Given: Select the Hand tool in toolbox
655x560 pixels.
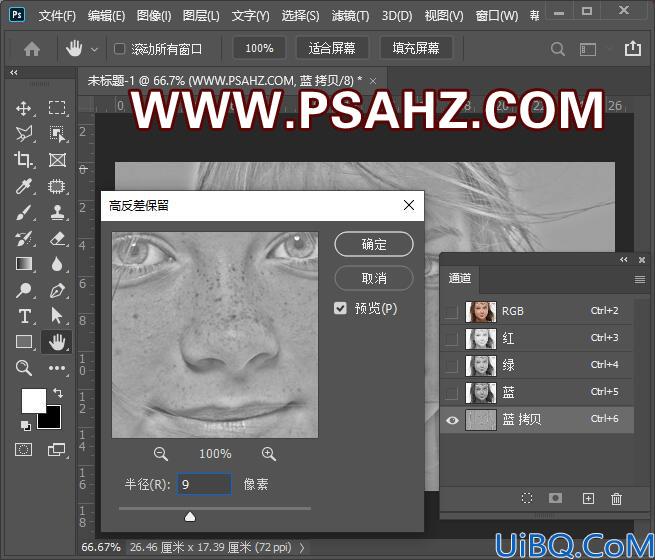Looking at the screenshot, I should click(x=57, y=342).
